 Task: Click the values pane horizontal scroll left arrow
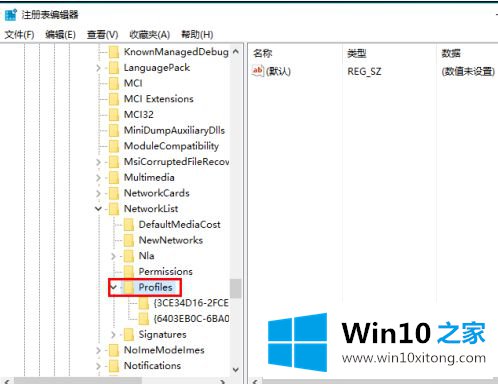255,381
